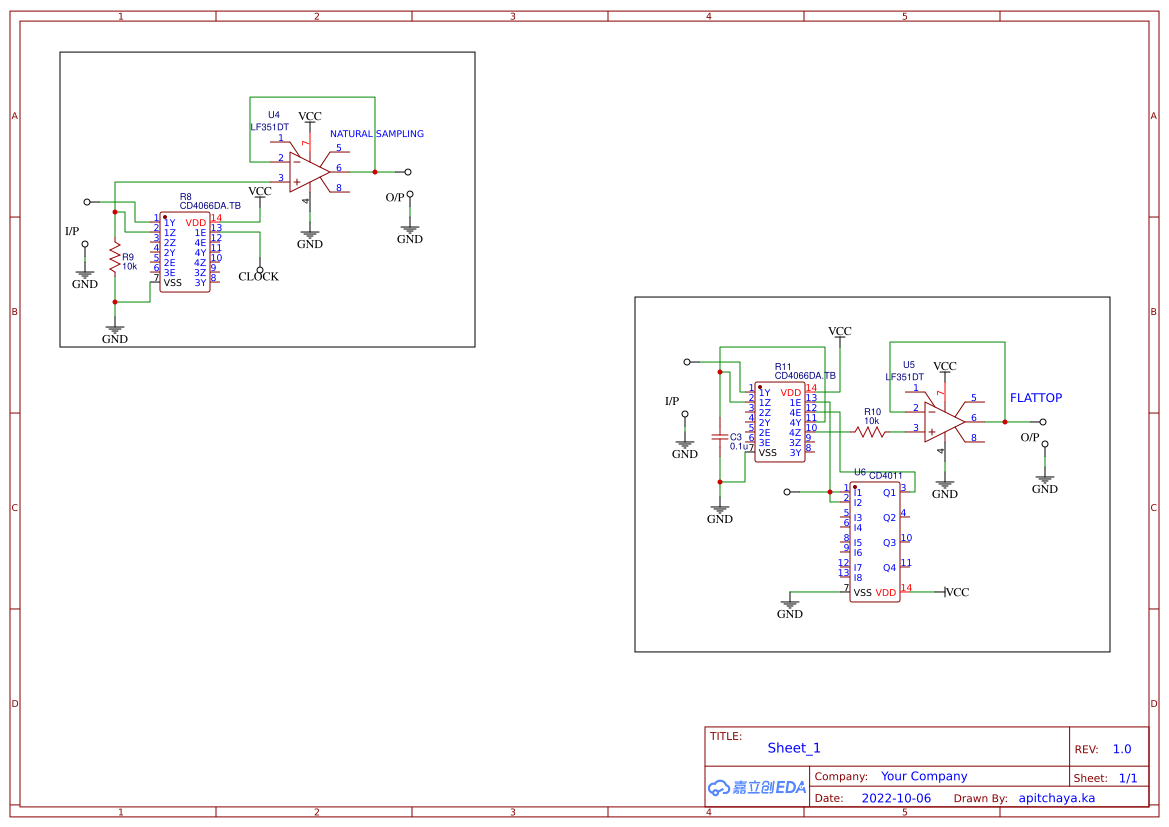Select the R9 10k resistor symbol

click(115, 257)
